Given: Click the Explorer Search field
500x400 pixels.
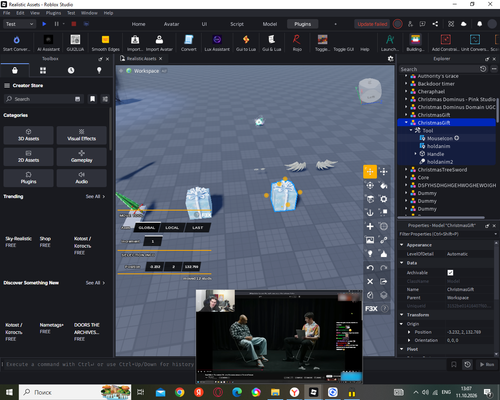Looking at the screenshot, I should pos(439,69).
